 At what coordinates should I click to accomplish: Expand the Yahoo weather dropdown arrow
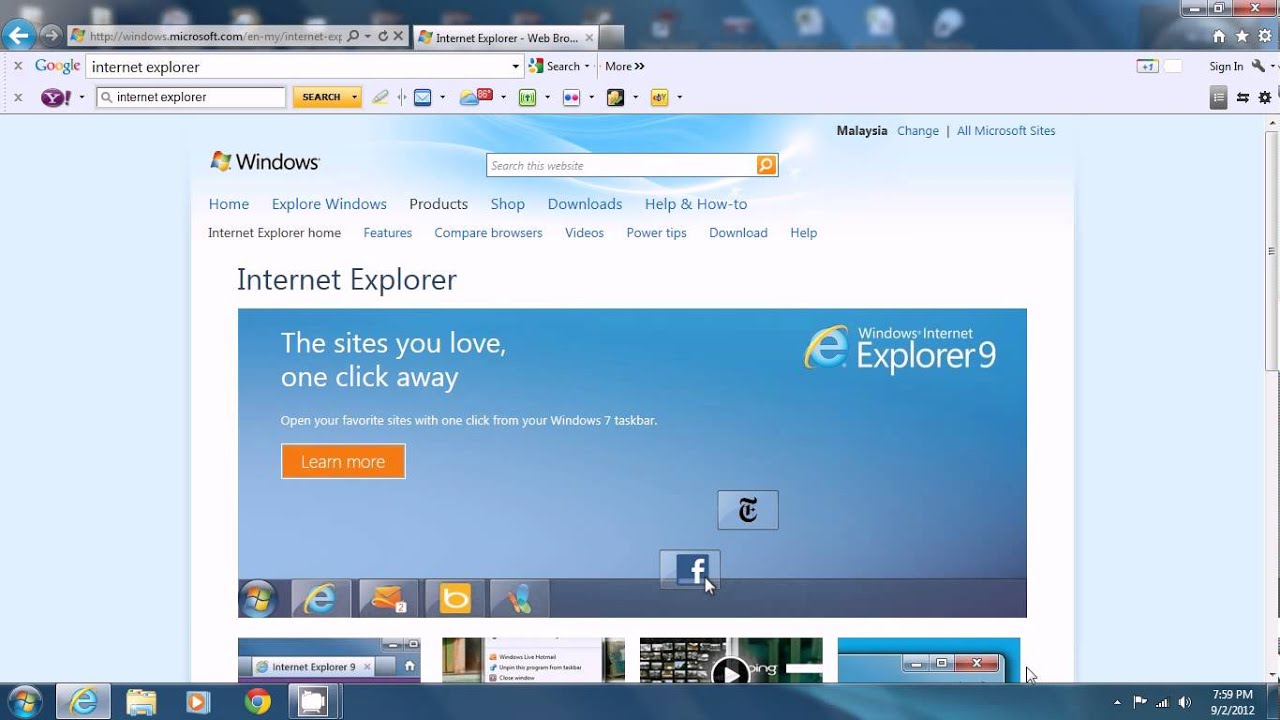[x=503, y=97]
